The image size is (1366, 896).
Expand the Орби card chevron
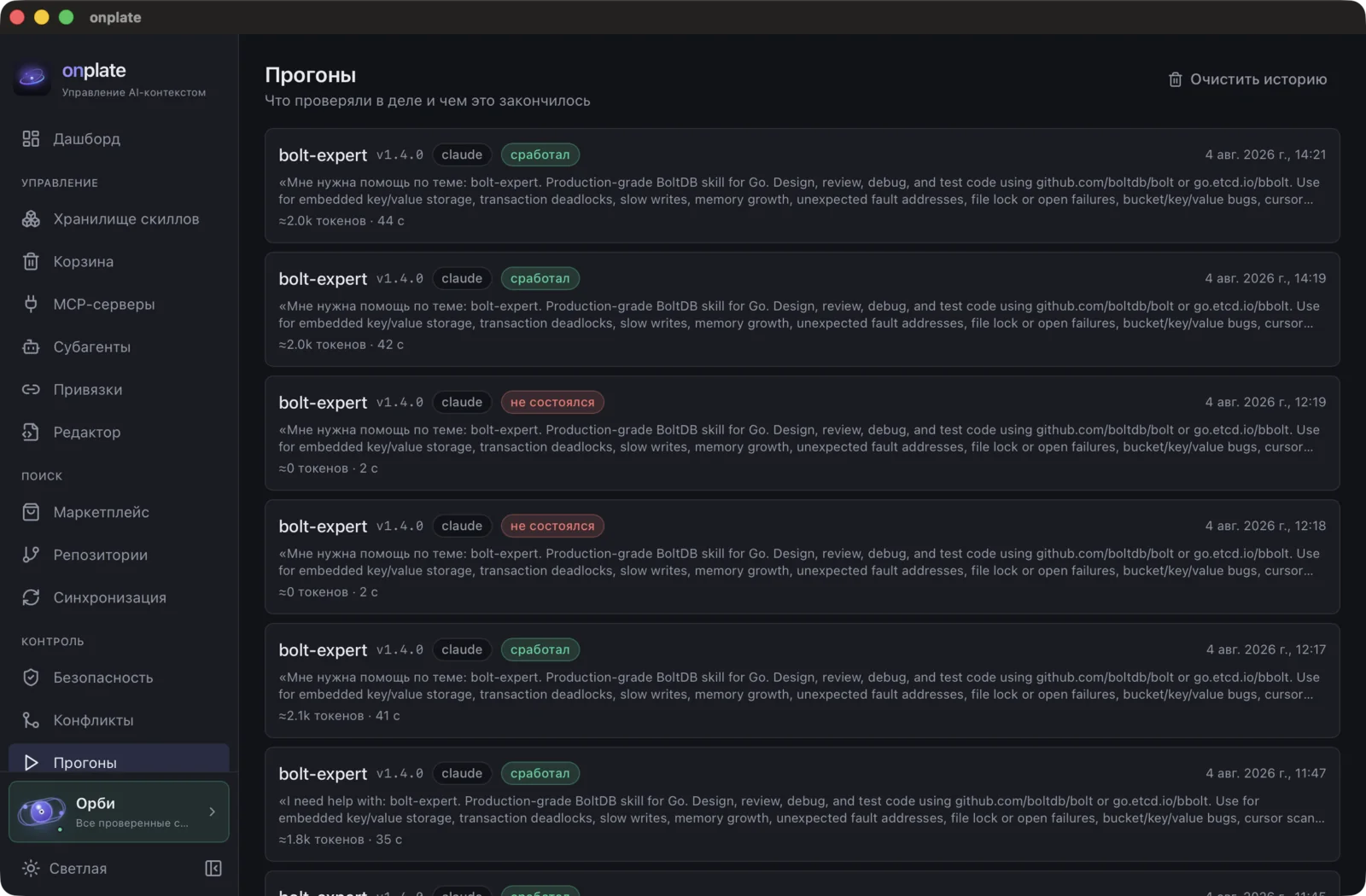[x=213, y=812]
